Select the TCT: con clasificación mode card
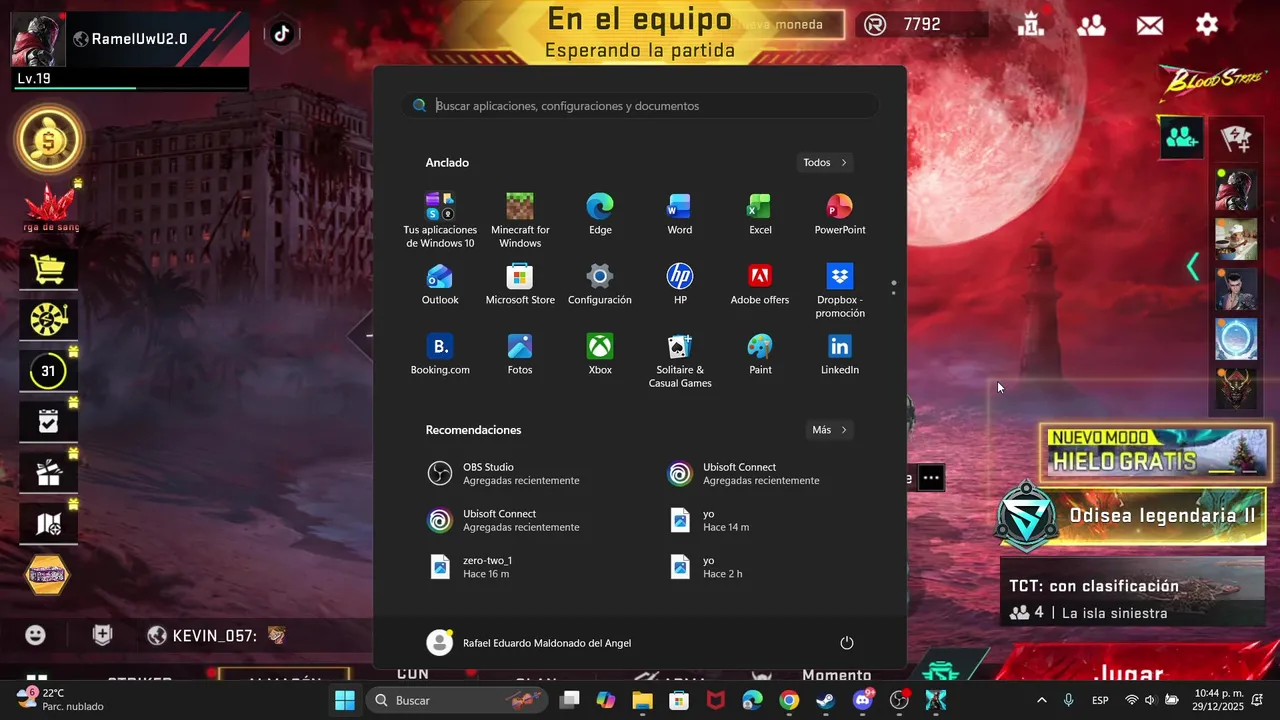This screenshot has width=1280, height=720. point(1134,590)
